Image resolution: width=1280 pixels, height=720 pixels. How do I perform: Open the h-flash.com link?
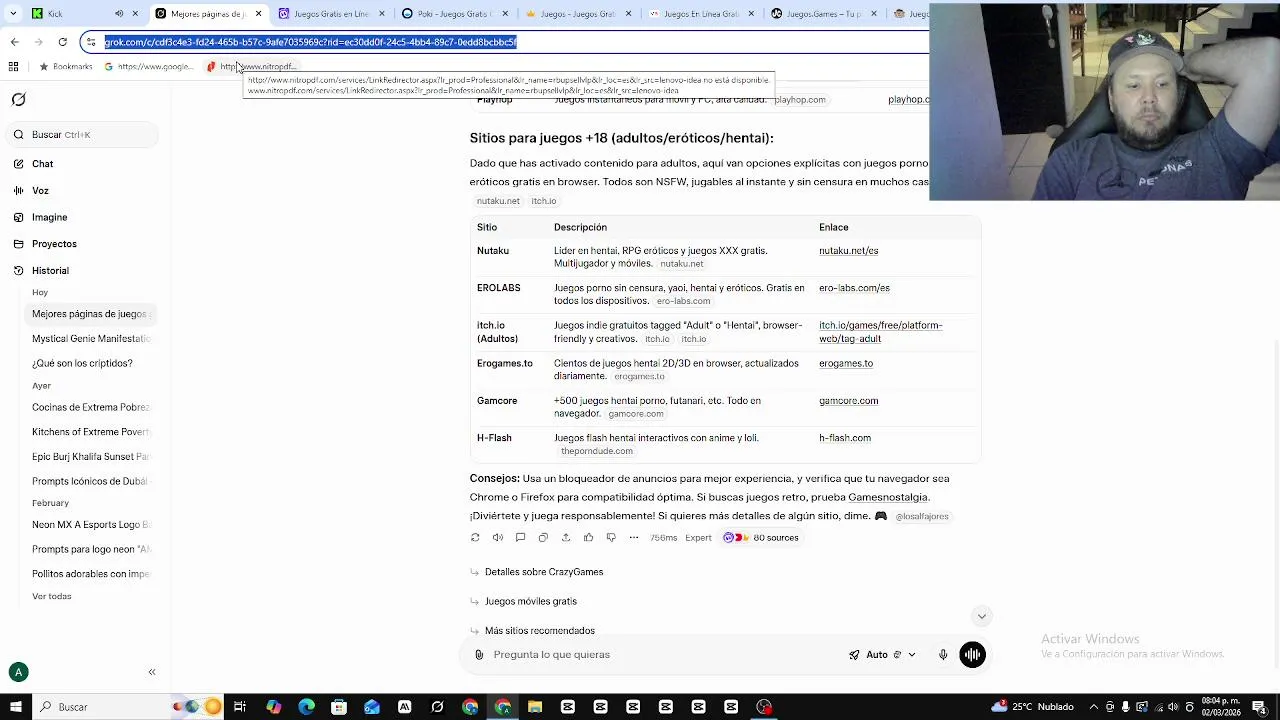pyautogui.click(x=845, y=438)
